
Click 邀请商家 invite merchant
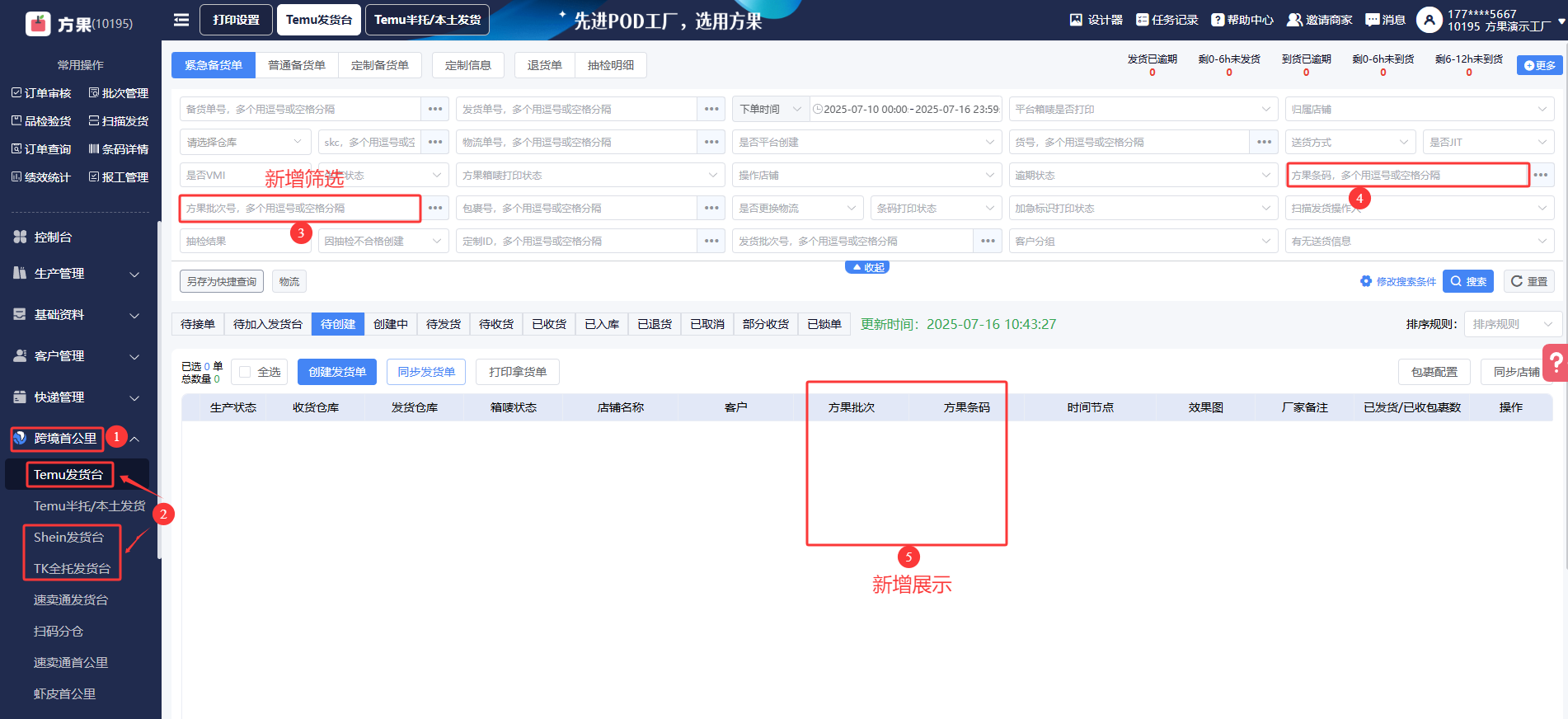point(1319,20)
